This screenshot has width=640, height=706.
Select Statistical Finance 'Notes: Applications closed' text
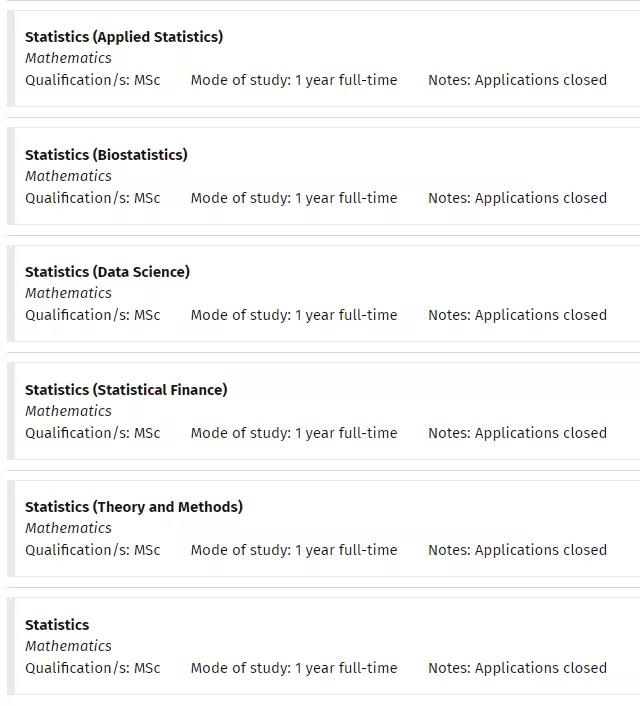point(517,433)
